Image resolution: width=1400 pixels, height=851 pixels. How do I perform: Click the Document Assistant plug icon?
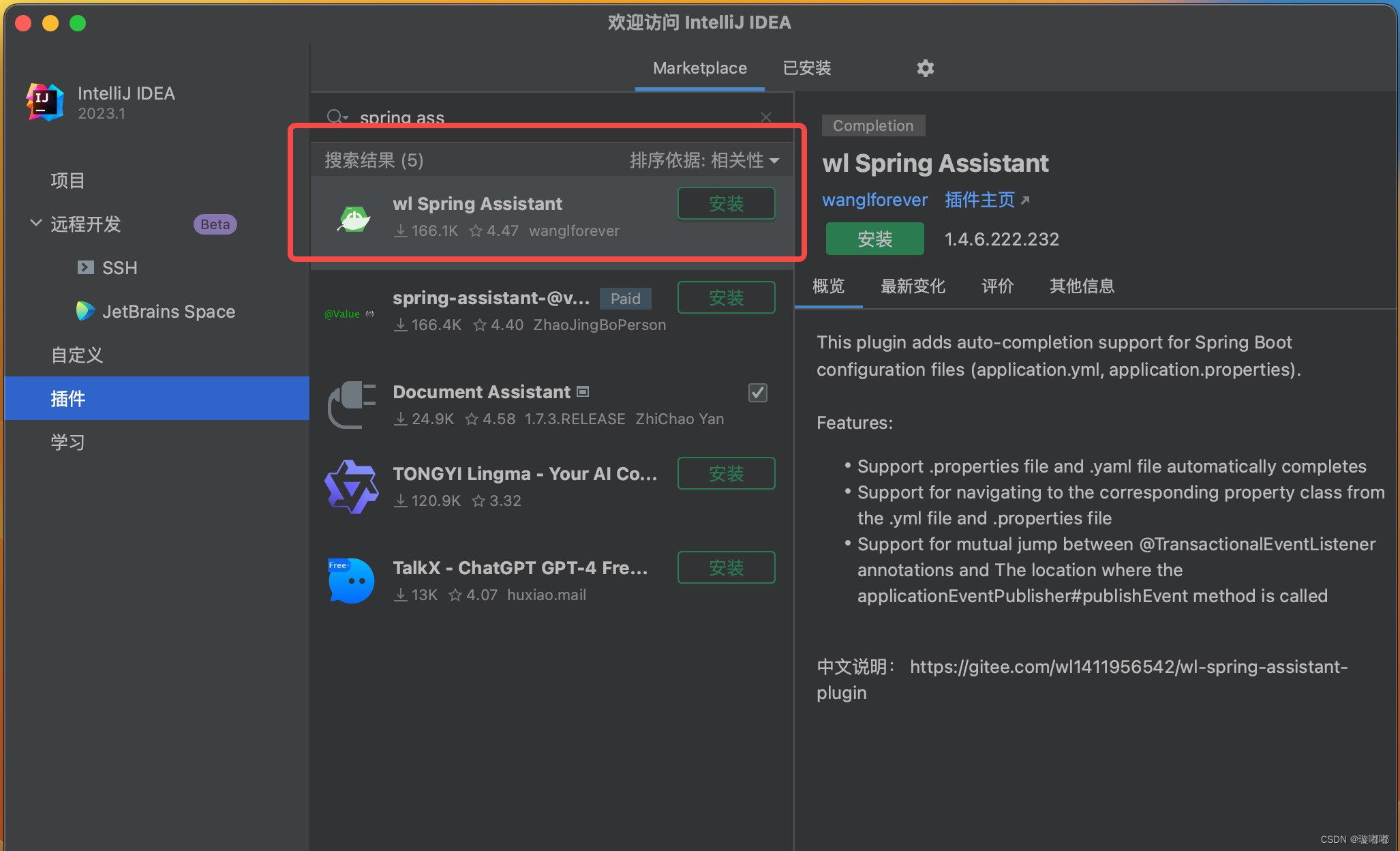click(x=352, y=404)
